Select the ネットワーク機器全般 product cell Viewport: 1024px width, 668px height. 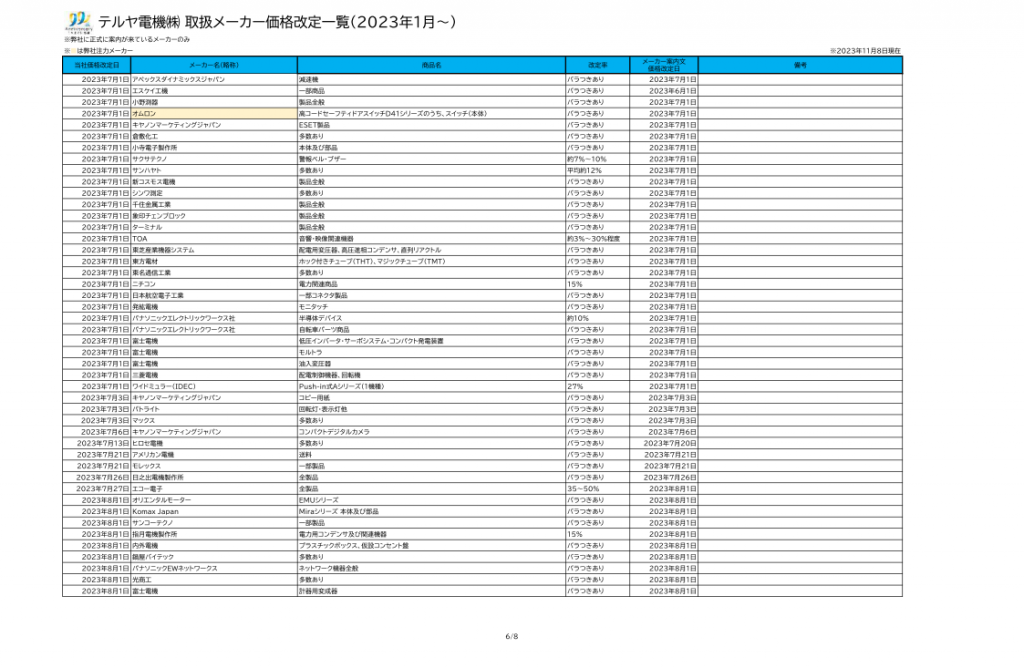[x=431, y=569]
